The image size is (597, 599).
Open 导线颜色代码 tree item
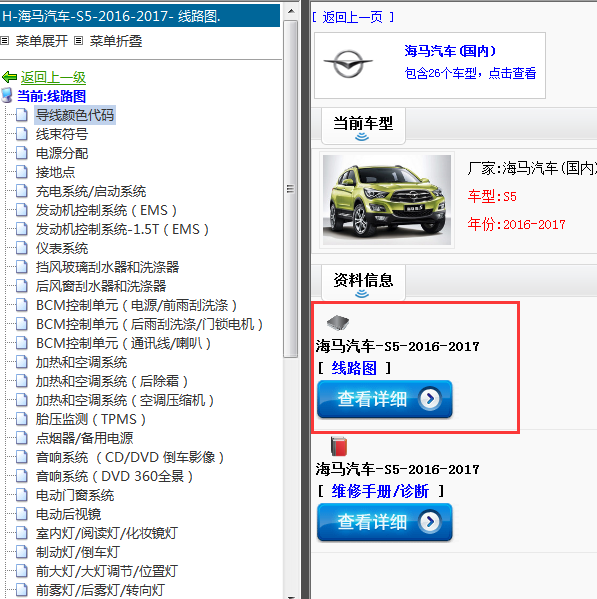(x=75, y=115)
